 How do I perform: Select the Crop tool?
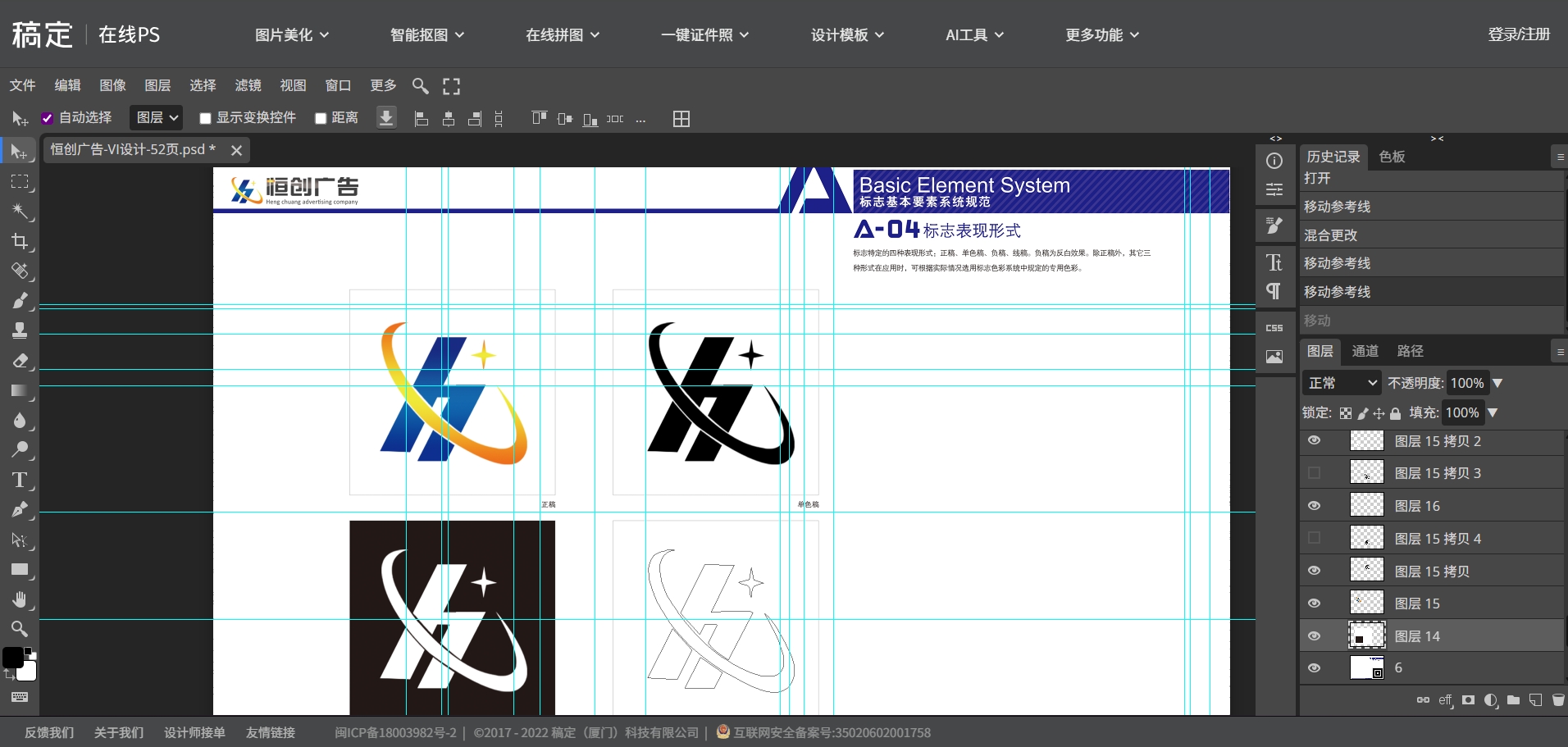[x=20, y=241]
